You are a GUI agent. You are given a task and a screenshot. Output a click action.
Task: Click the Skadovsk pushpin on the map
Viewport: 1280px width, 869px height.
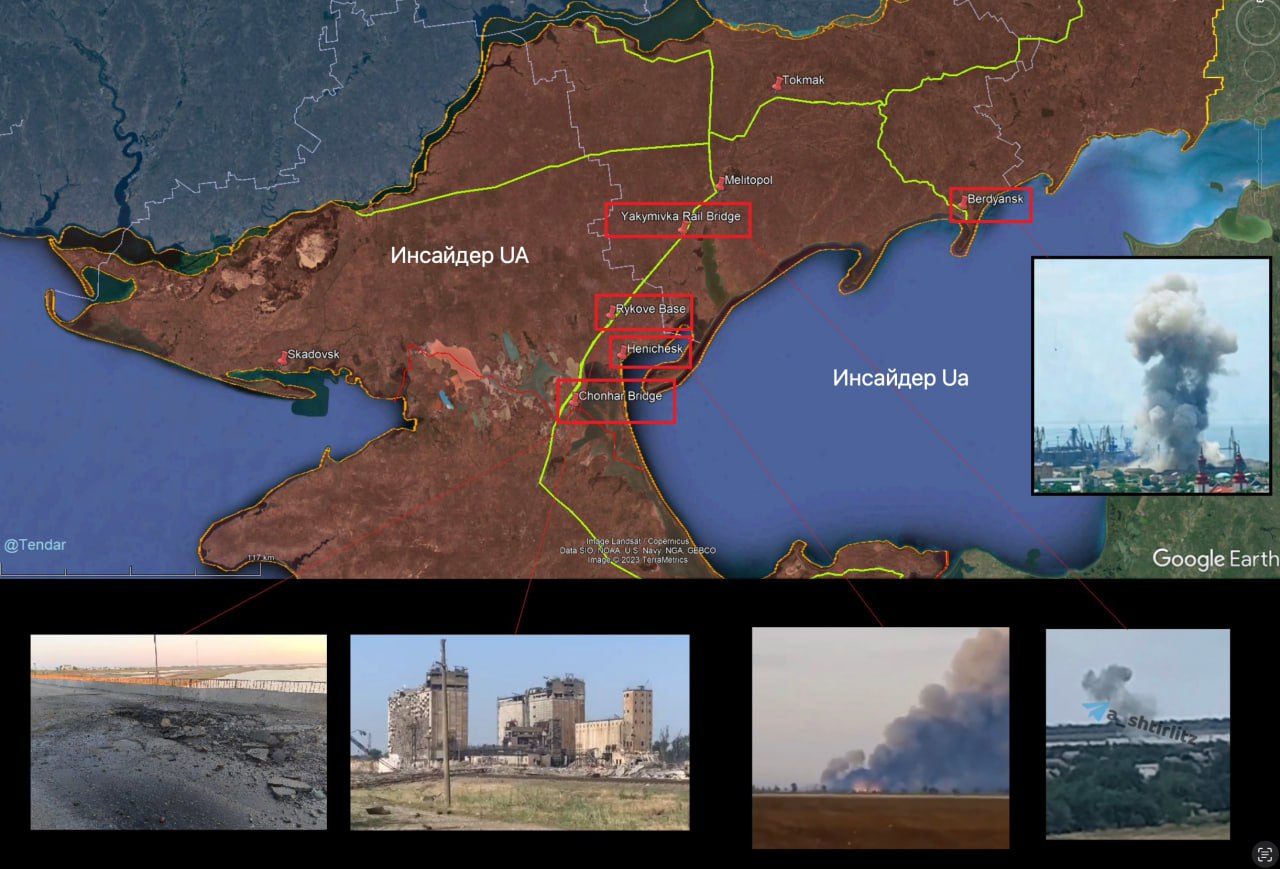(x=281, y=357)
